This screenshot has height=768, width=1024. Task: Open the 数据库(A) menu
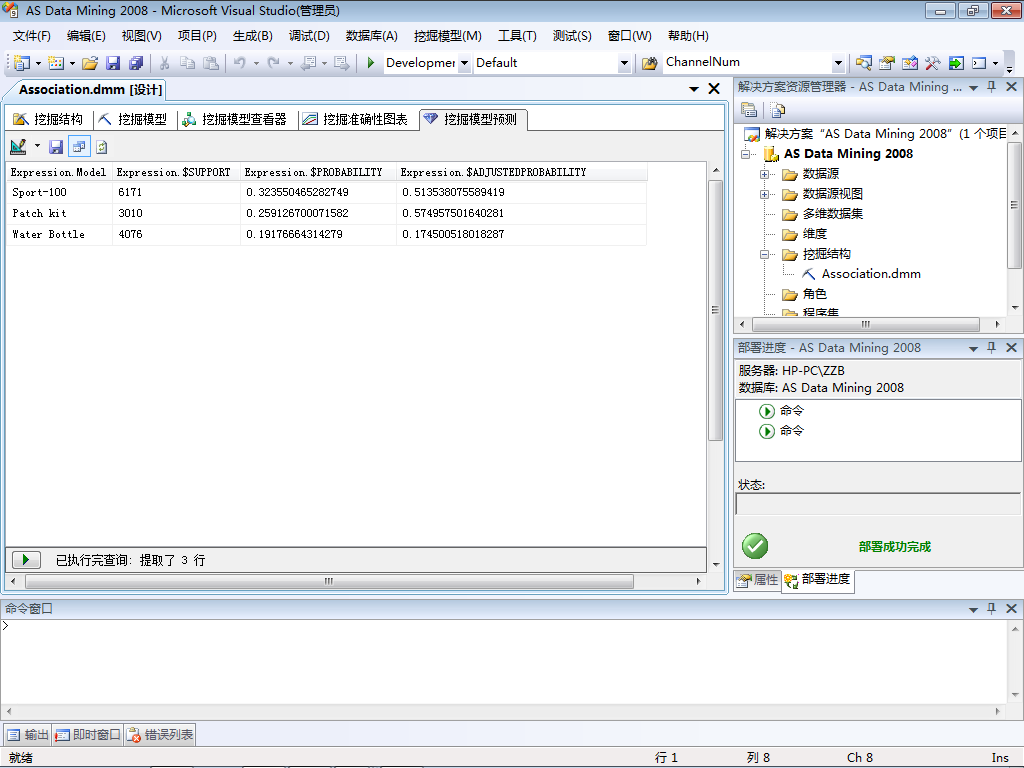tap(372, 36)
